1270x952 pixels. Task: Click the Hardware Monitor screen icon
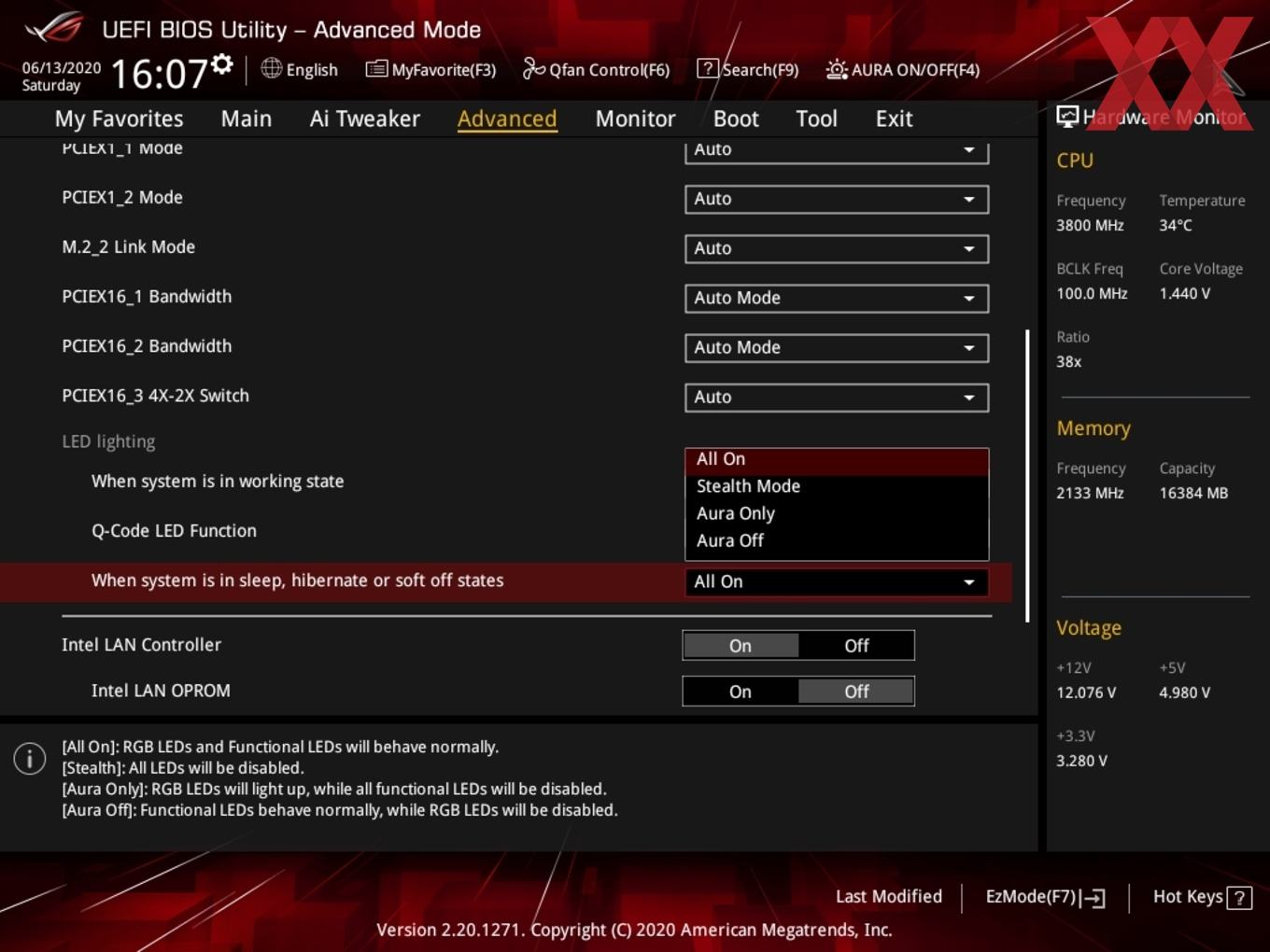coord(1067,116)
